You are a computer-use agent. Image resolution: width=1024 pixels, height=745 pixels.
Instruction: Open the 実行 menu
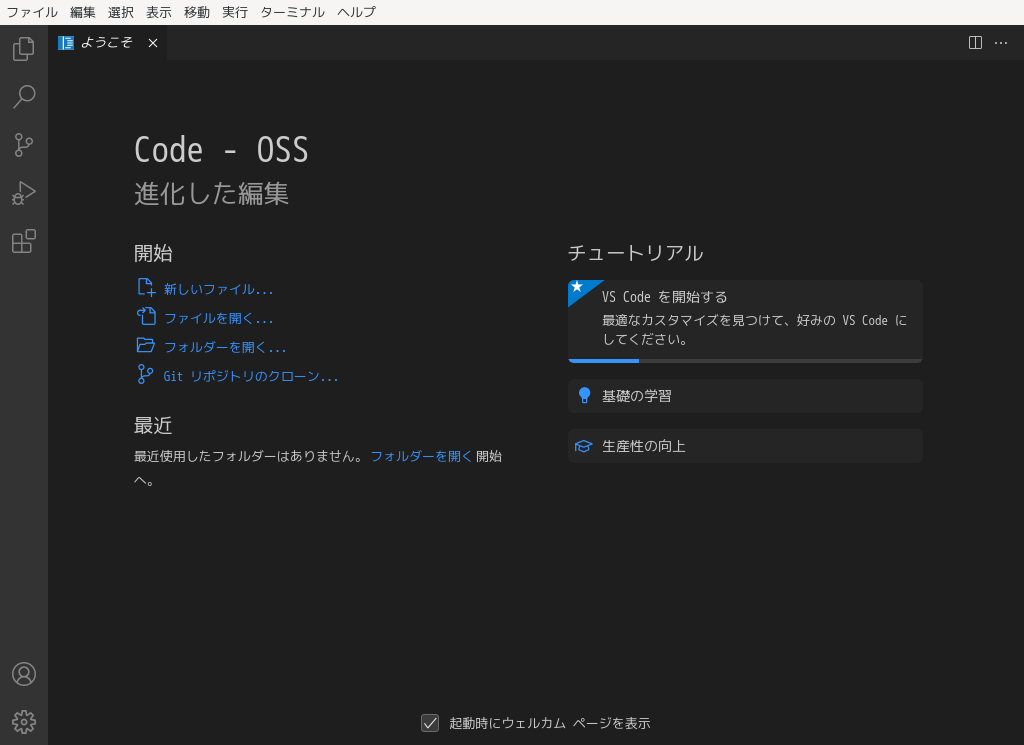(235, 12)
